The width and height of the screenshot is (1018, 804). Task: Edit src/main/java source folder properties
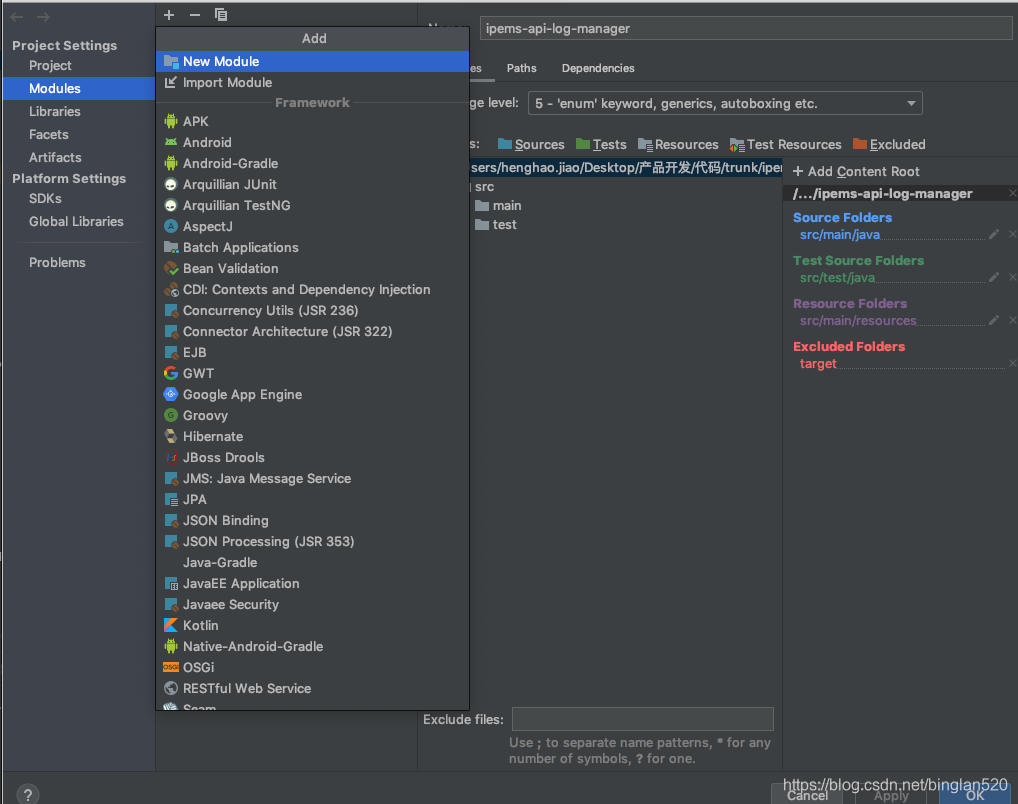click(994, 234)
